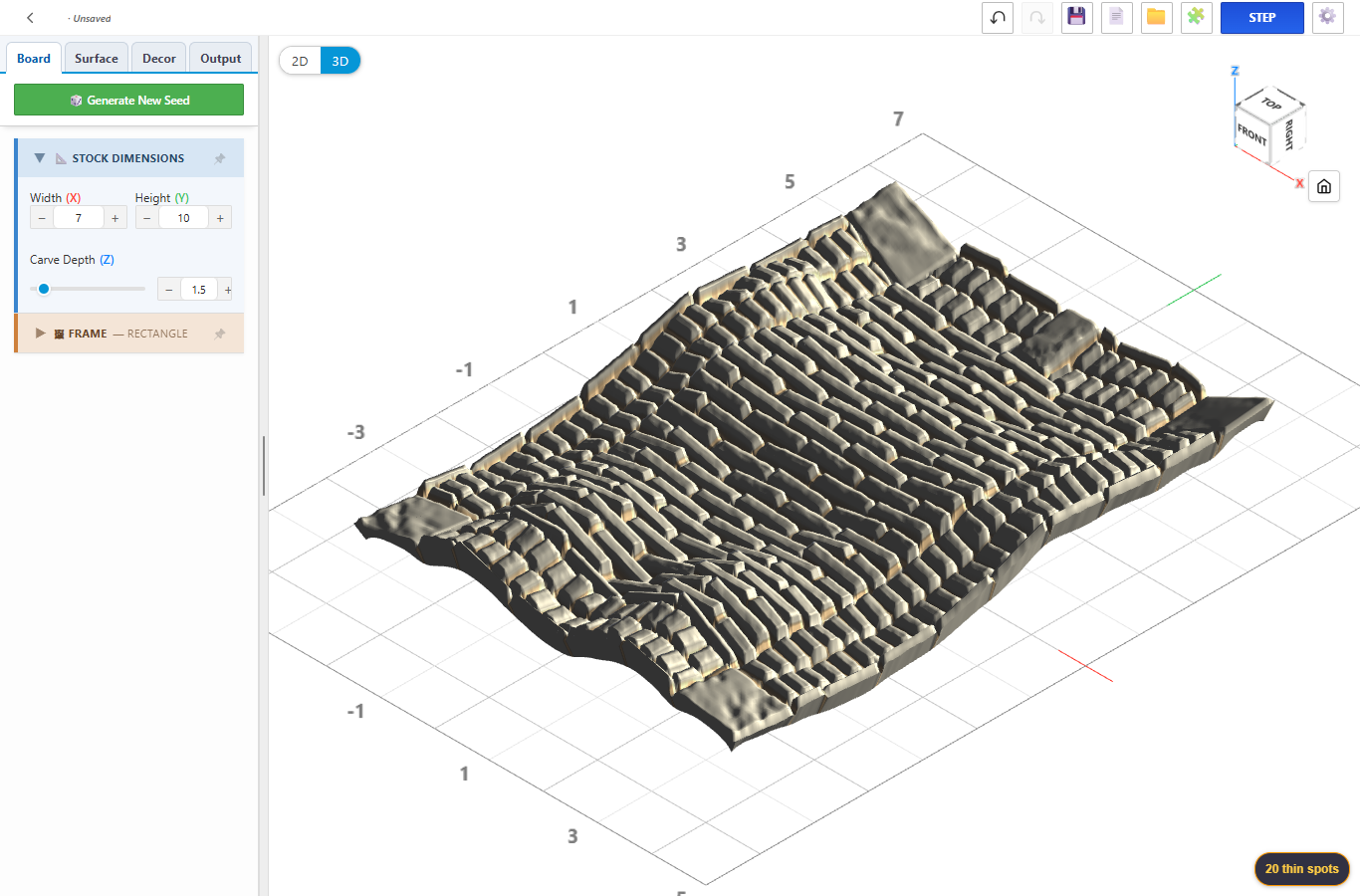Go back with the left chevron

point(31,18)
